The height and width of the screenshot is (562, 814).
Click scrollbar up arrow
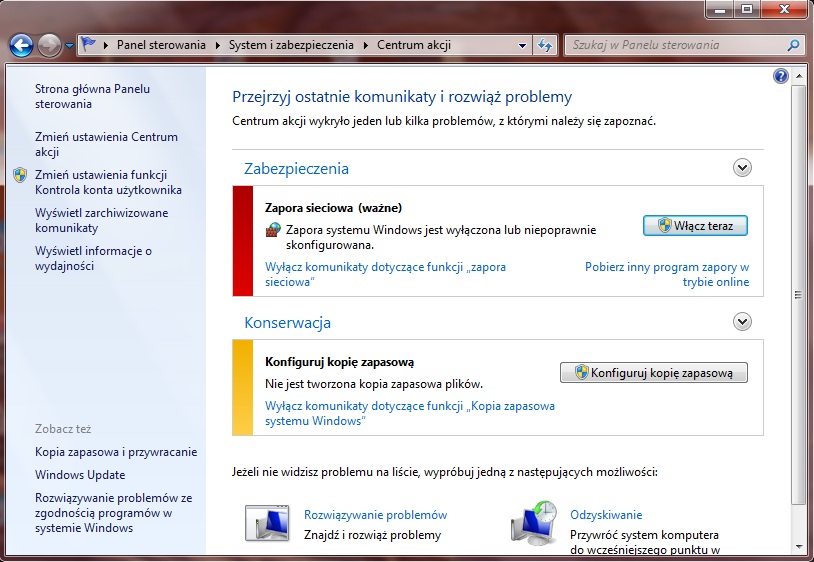798,77
